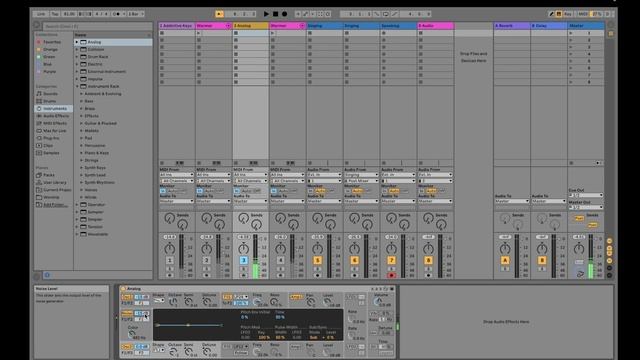Viewport: 640px width, 360px height.
Task: Select the 3 Analog track header
Action: click(251, 26)
